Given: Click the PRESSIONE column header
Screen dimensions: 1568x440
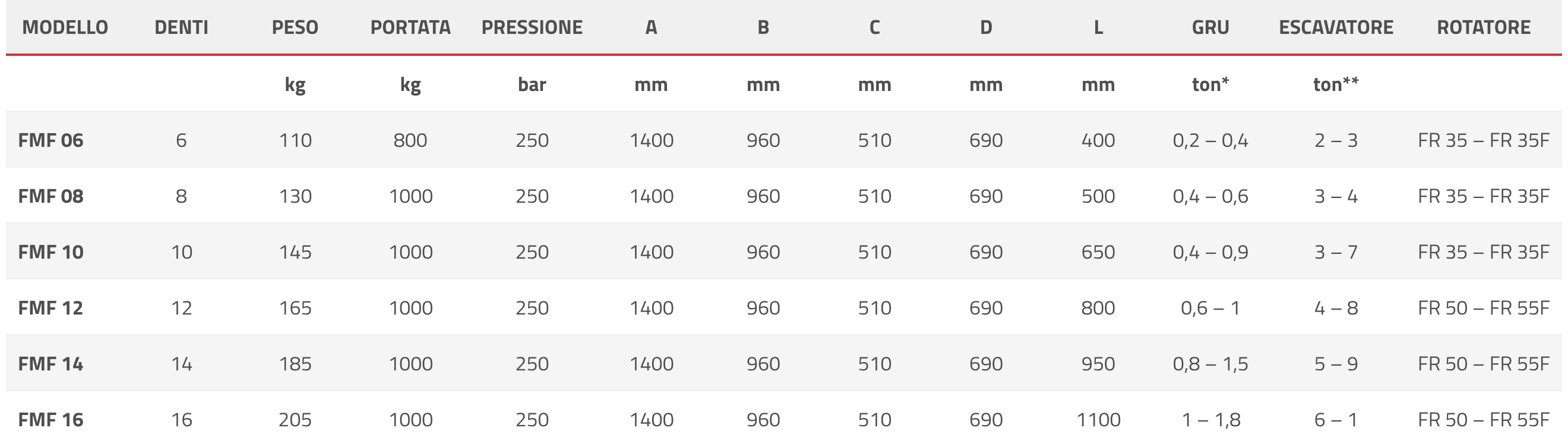Looking at the screenshot, I should click(532, 27).
